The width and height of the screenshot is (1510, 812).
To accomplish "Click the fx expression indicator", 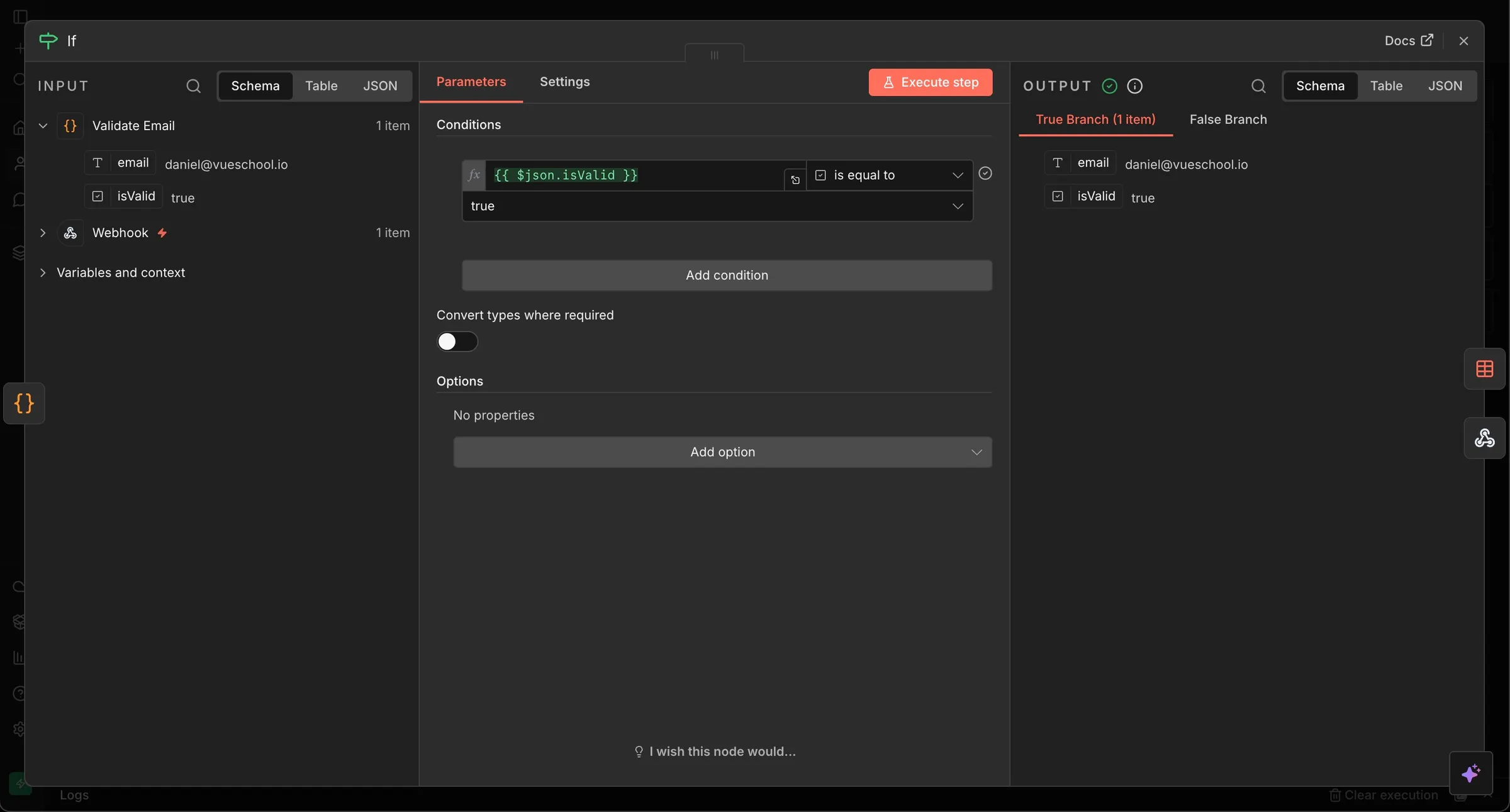I will click(x=474, y=175).
